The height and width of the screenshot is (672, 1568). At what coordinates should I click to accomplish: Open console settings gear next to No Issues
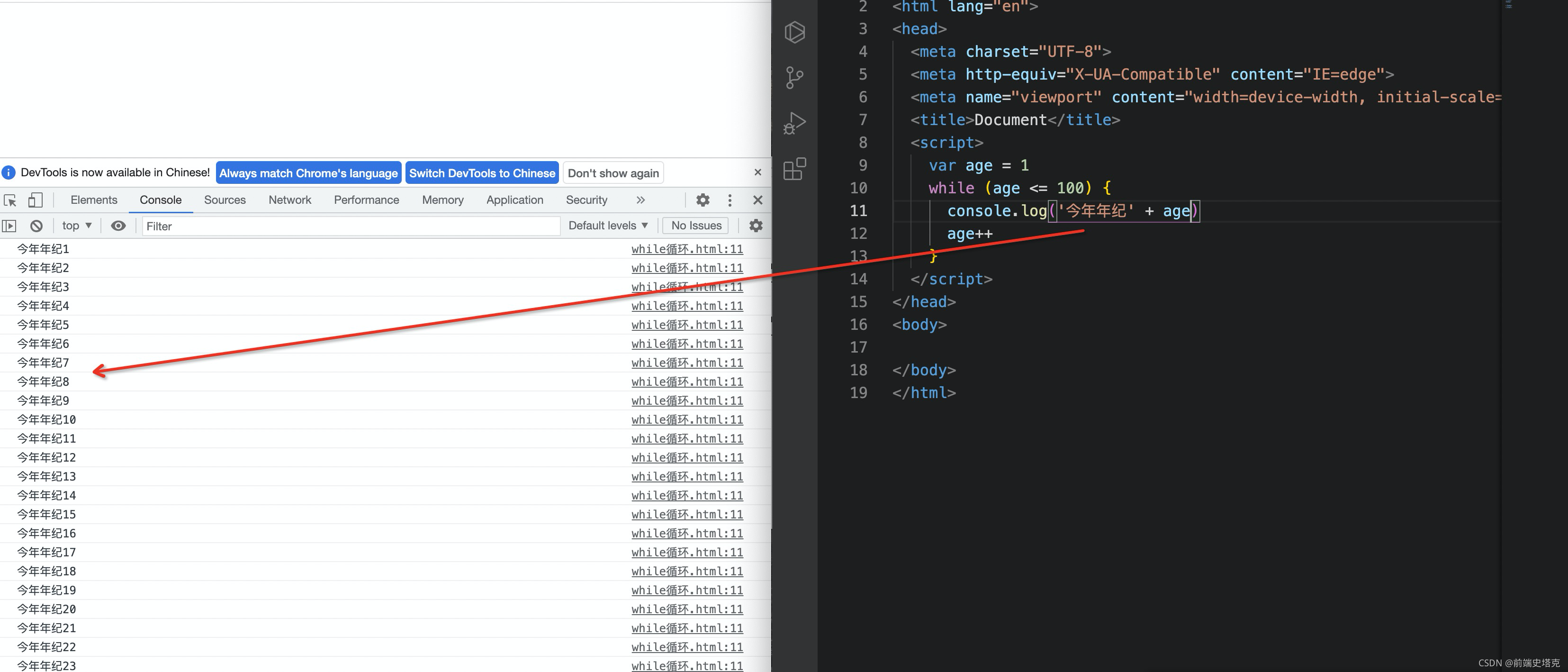click(756, 226)
